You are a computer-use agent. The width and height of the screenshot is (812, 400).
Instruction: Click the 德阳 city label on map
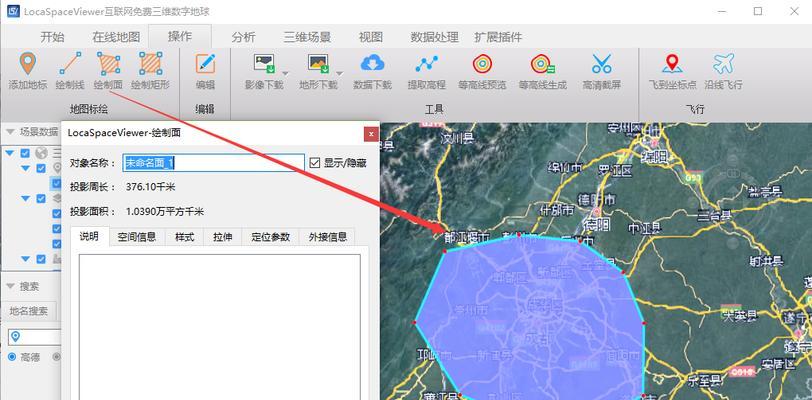(597, 224)
